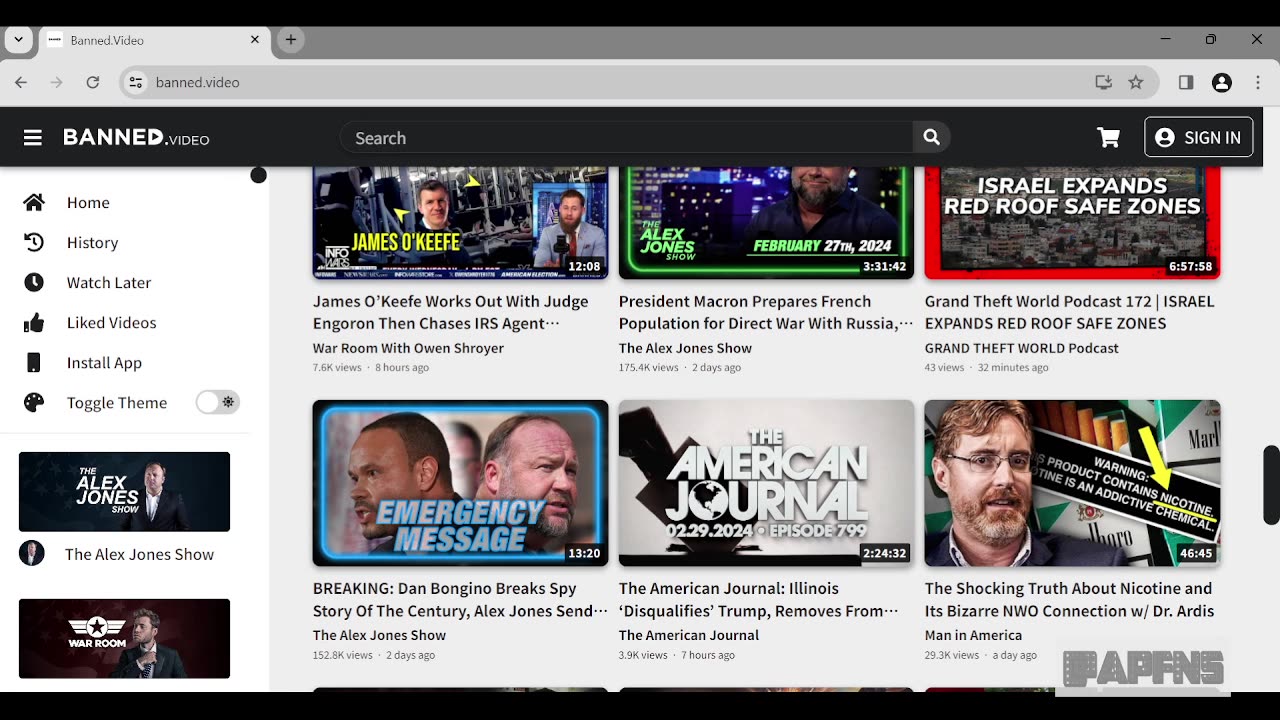Screen dimensions: 1280x720
Task: Switch the Toggle Theme switch
Action: click(x=217, y=402)
